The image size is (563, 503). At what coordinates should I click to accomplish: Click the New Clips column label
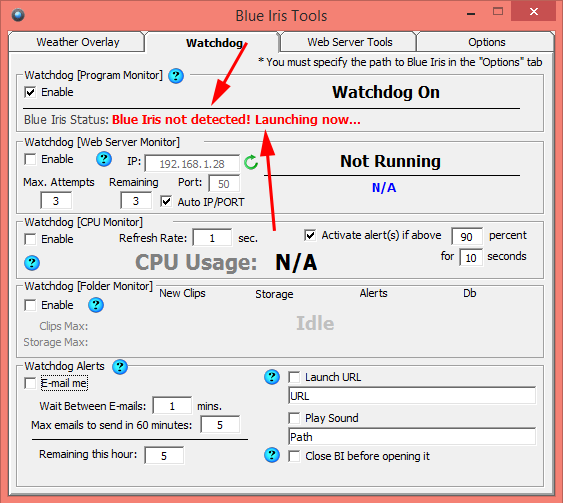(x=182, y=293)
